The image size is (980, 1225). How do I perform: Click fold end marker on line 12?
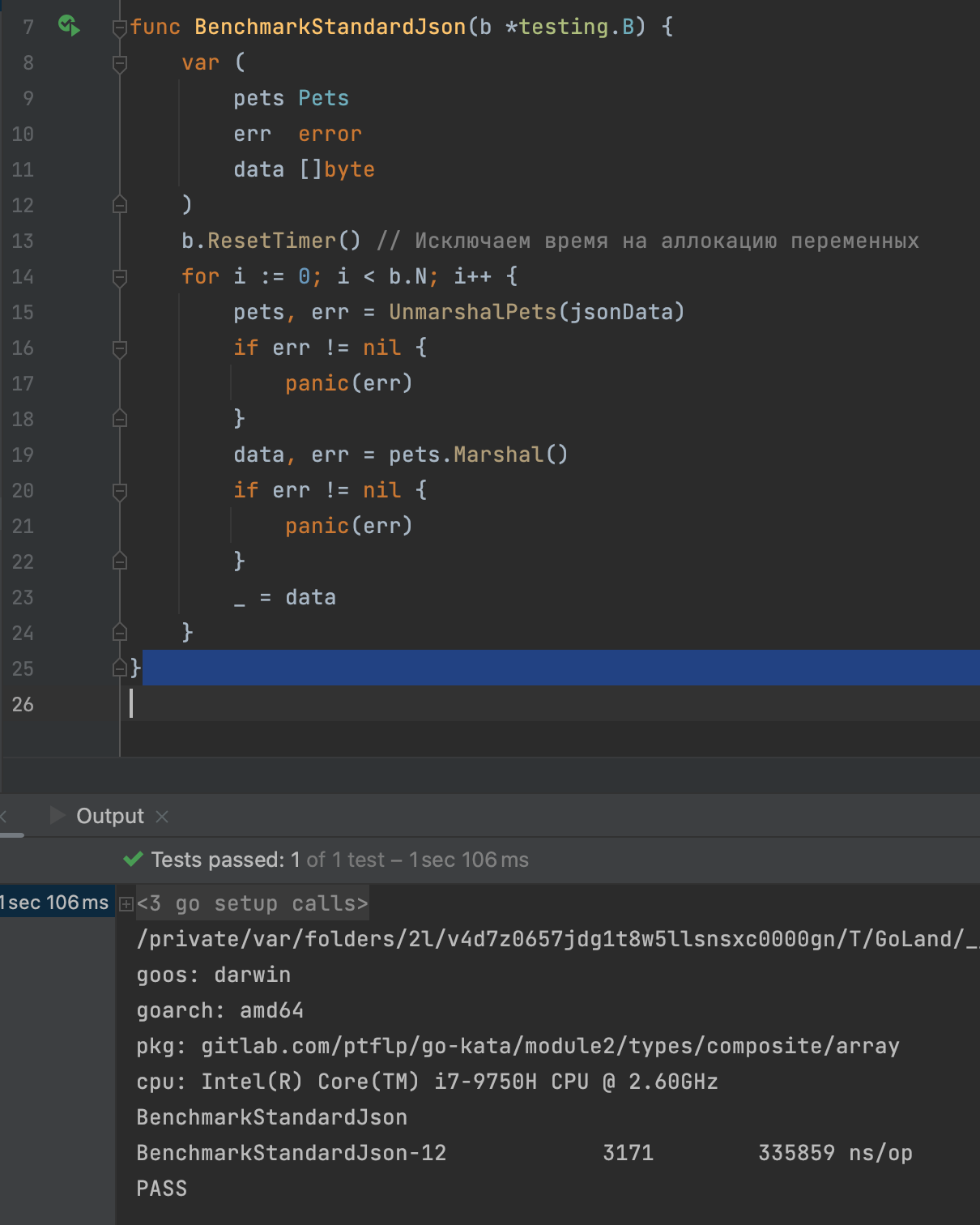coord(120,204)
